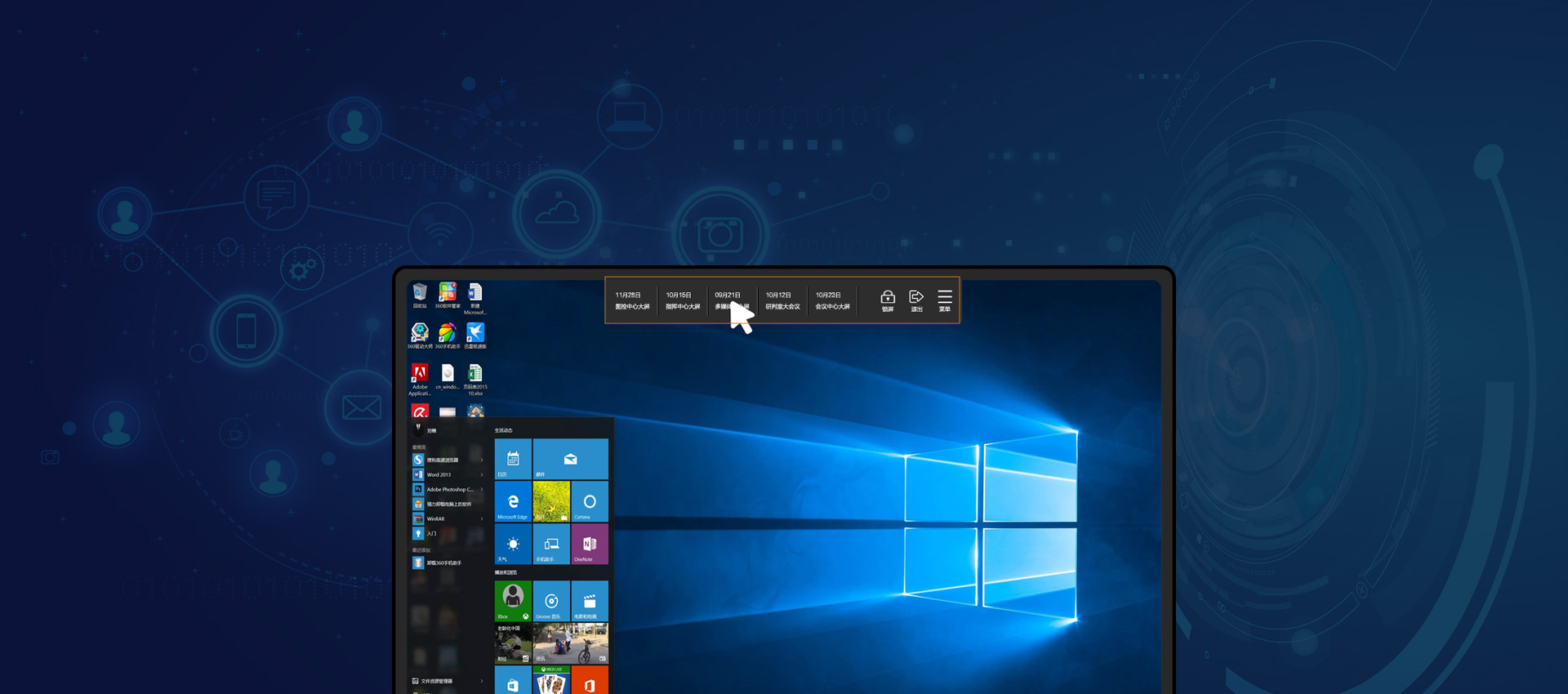The image size is (1568, 694).
Task: Open the 菜单 hamburger menu
Action: [x=945, y=300]
